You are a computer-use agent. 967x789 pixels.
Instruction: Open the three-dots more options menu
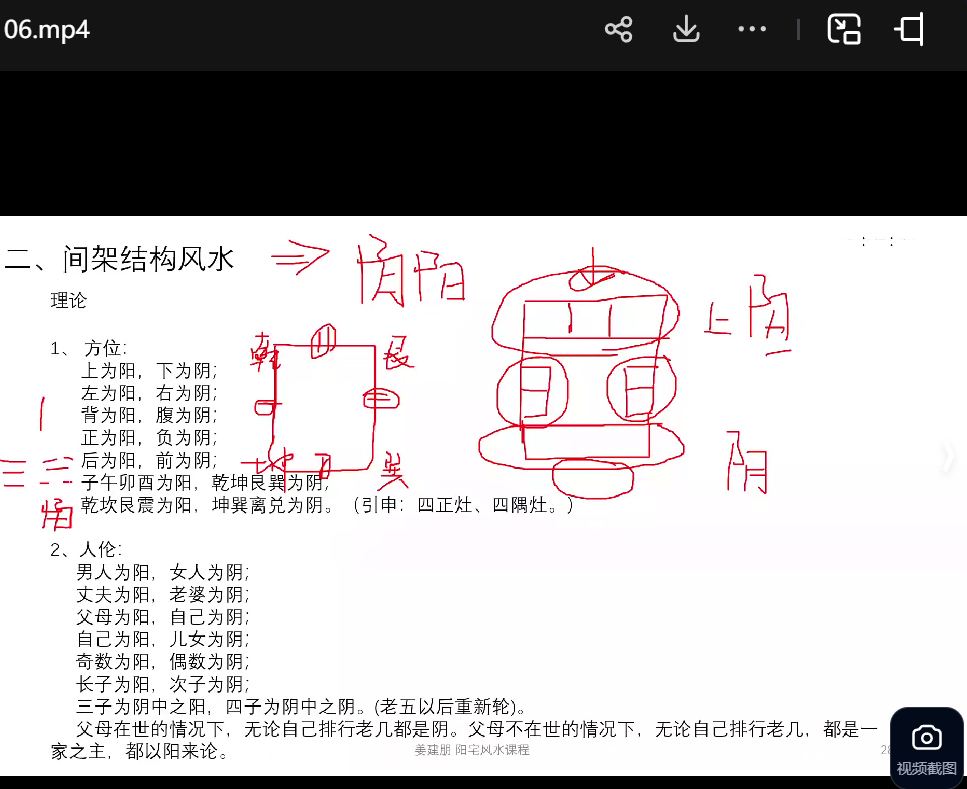pos(752,30)
